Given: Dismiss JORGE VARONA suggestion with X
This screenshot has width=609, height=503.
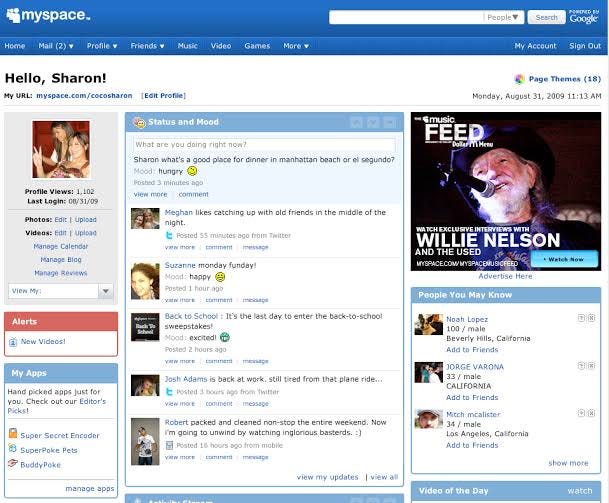Looking at the screenshot, I should pyautogui.click(x=592, y=366).
